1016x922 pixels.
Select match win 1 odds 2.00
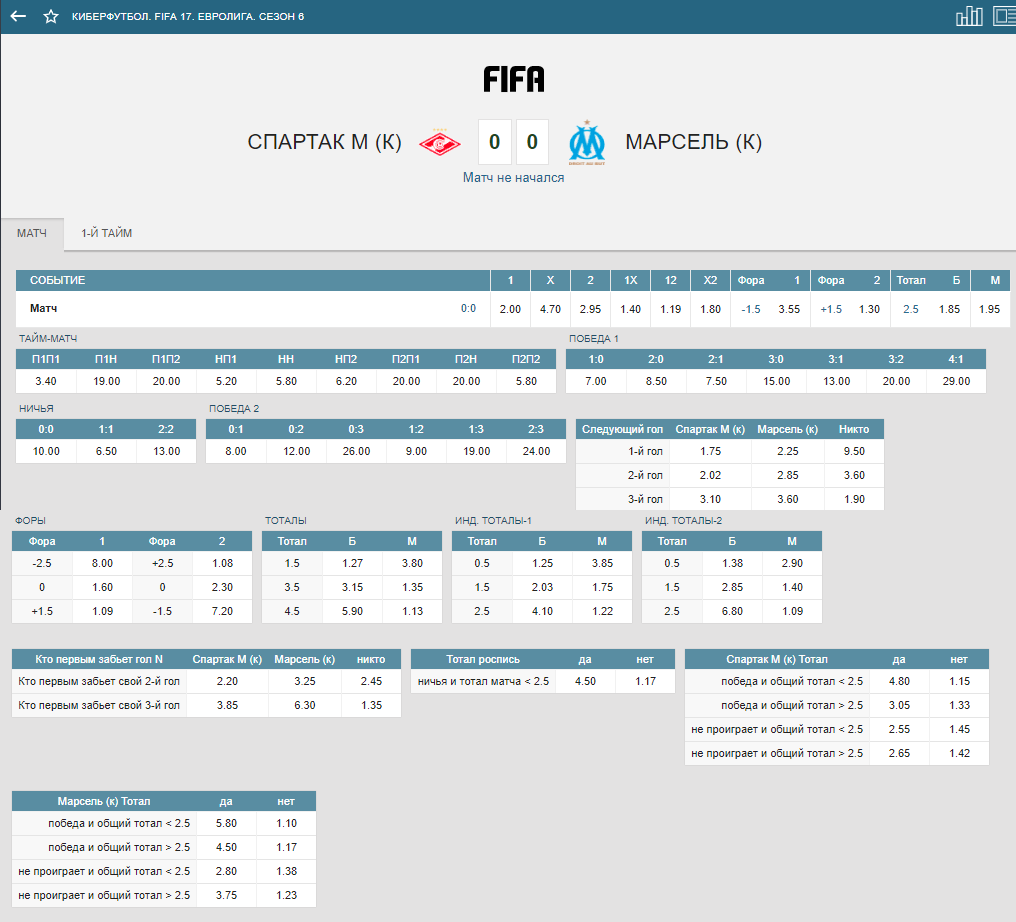[510, 309]
